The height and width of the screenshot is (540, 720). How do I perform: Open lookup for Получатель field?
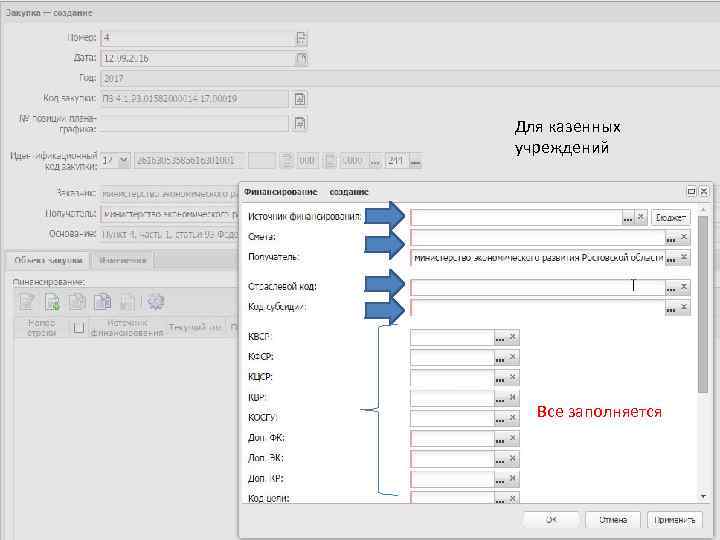click(671, 258)
